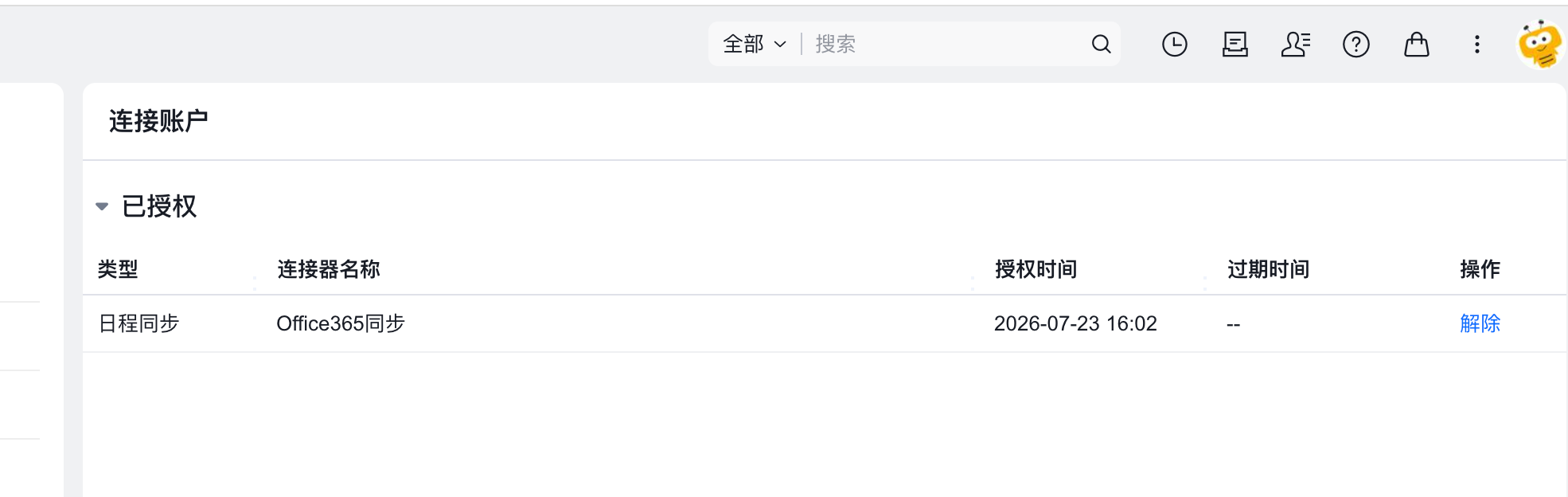Collapse the 已授权 section triangle
Viewport: 1568px width, 497px height.
tap(102, 206)
